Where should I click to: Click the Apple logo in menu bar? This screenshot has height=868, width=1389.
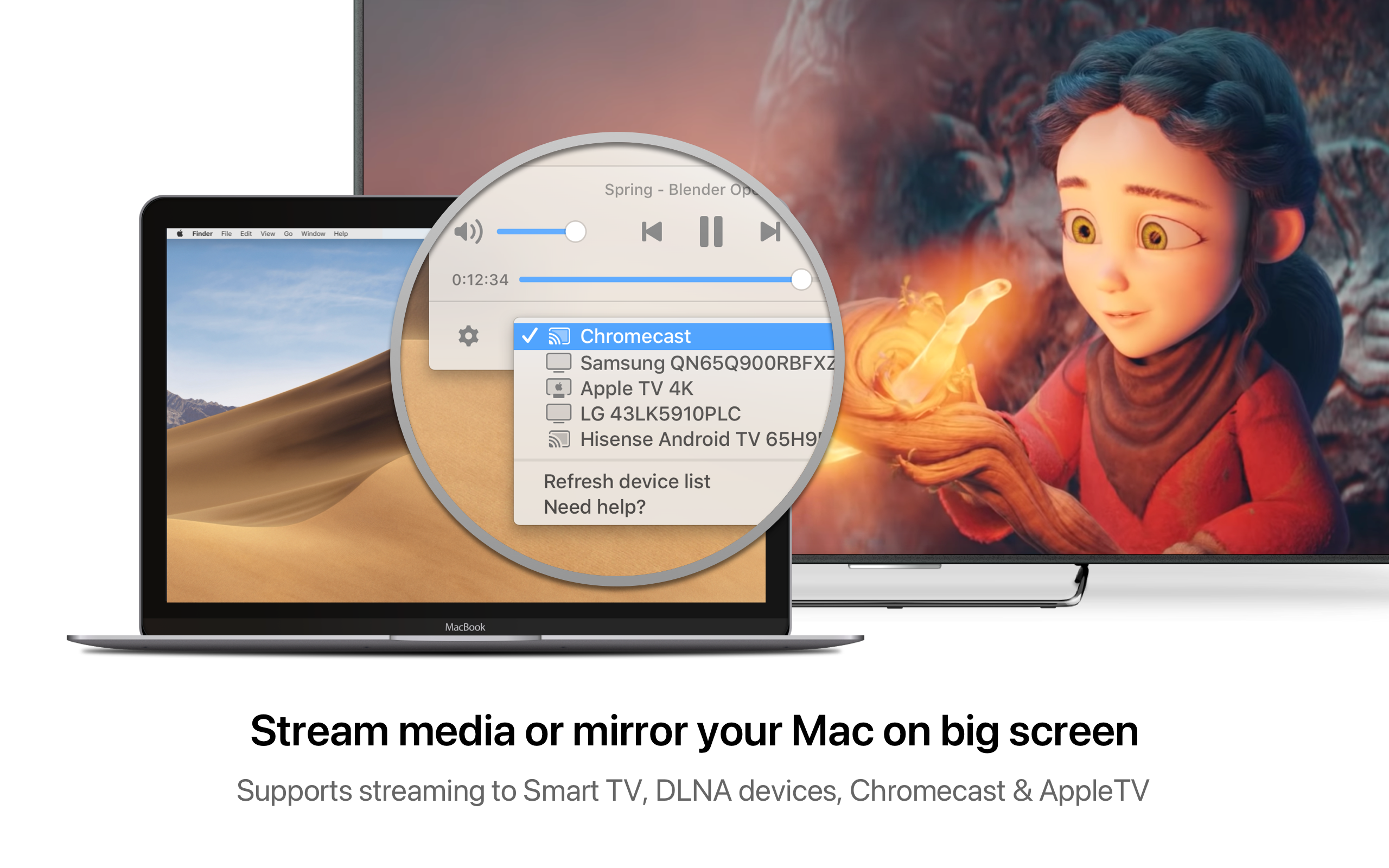point(179,234)
